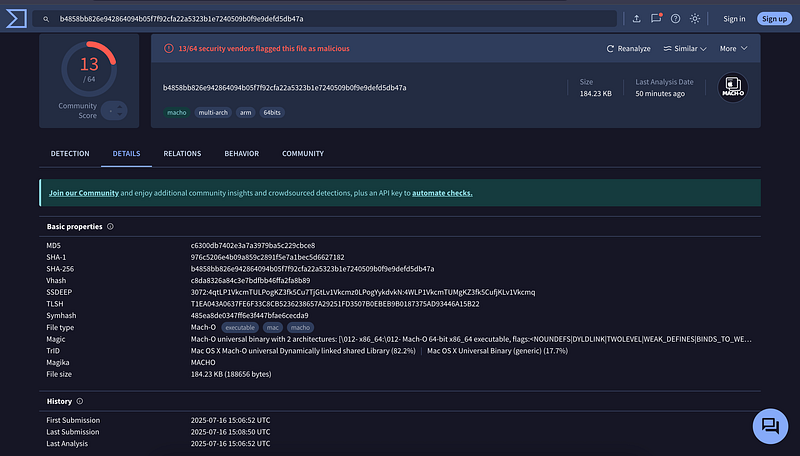Switch to the Detection tab
Viewport: 800px width, 456px height.
click(x=70, y=154)
